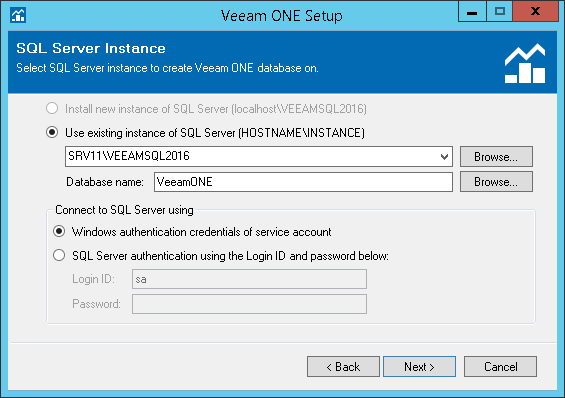Go Back to previous step

click(343, 367)
